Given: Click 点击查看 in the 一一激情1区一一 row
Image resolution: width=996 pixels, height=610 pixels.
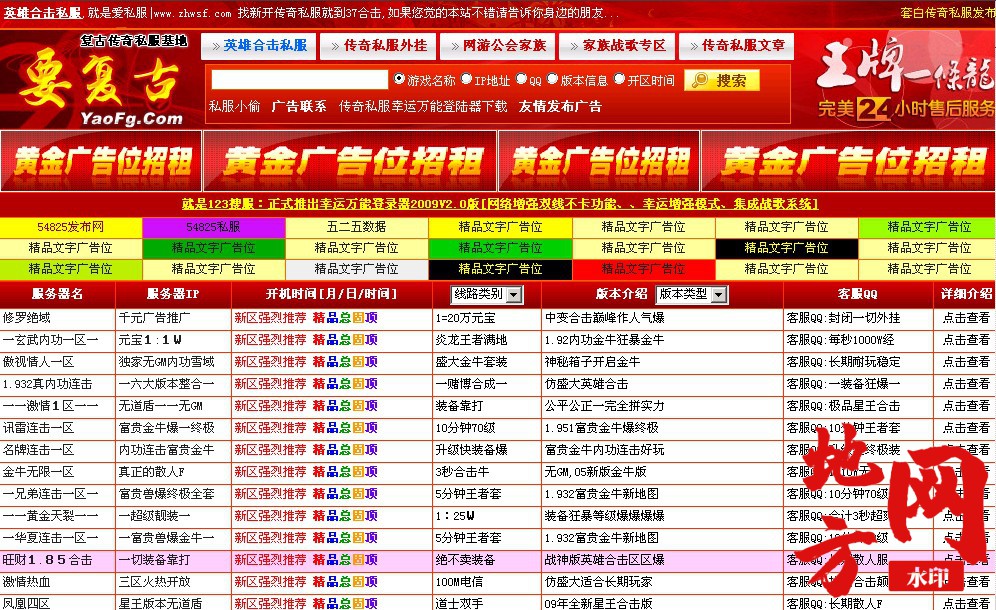Looking at the screenshot, I should pos(966,405).
